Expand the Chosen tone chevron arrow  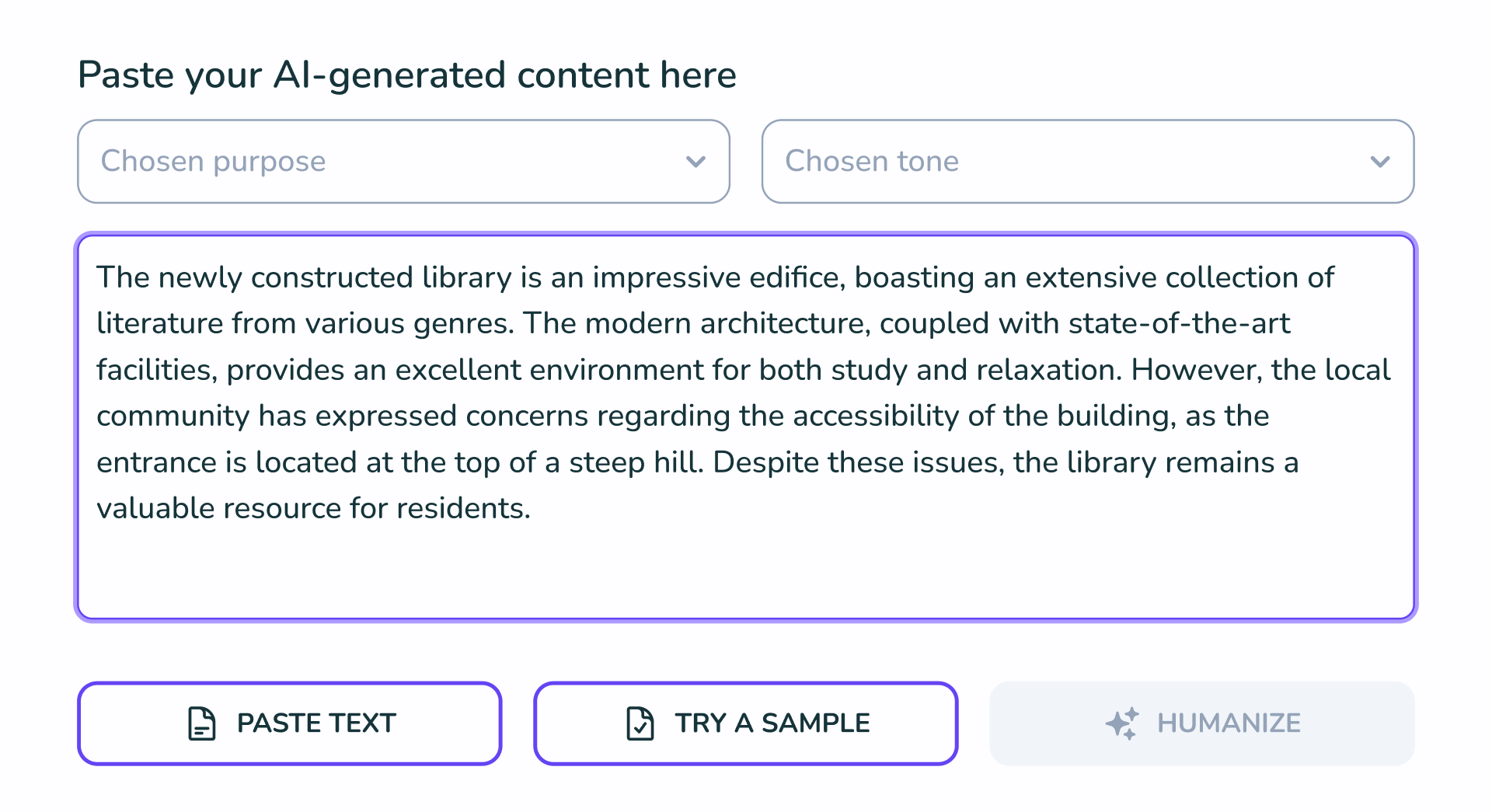pos(1380,162)
